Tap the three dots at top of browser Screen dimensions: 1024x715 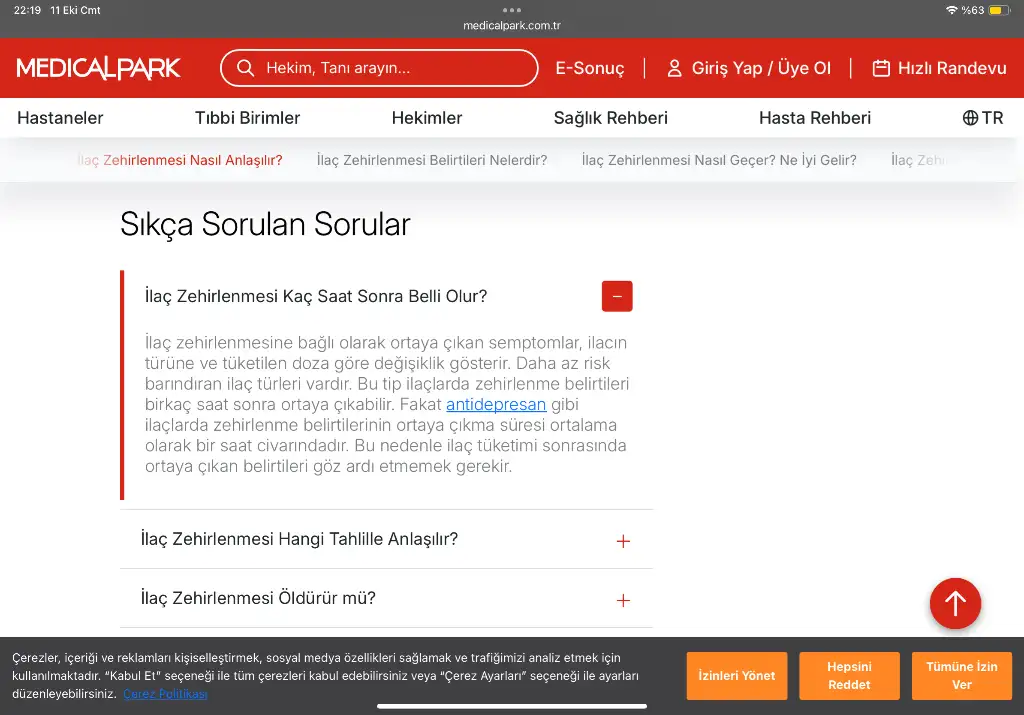coord(512,10)
